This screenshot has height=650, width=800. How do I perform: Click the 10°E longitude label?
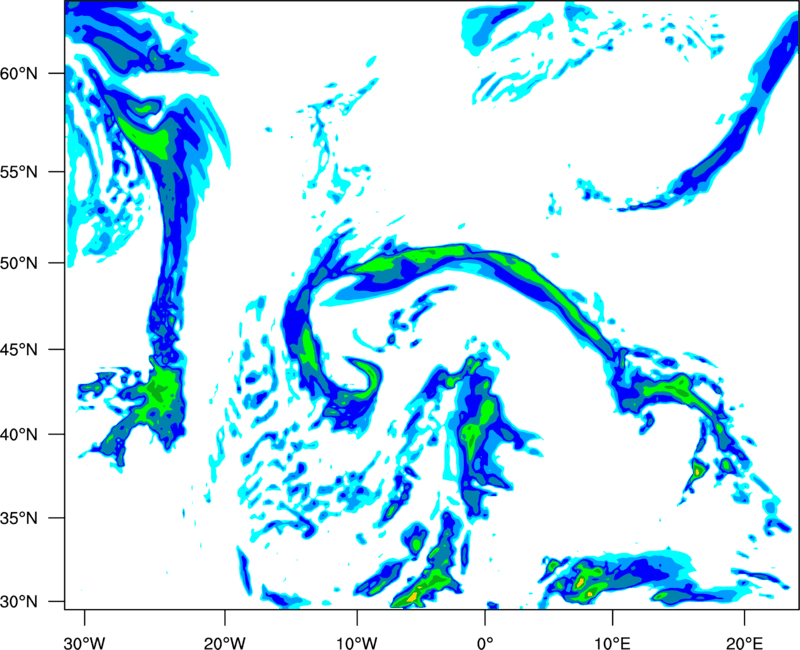tap(612, 643)
